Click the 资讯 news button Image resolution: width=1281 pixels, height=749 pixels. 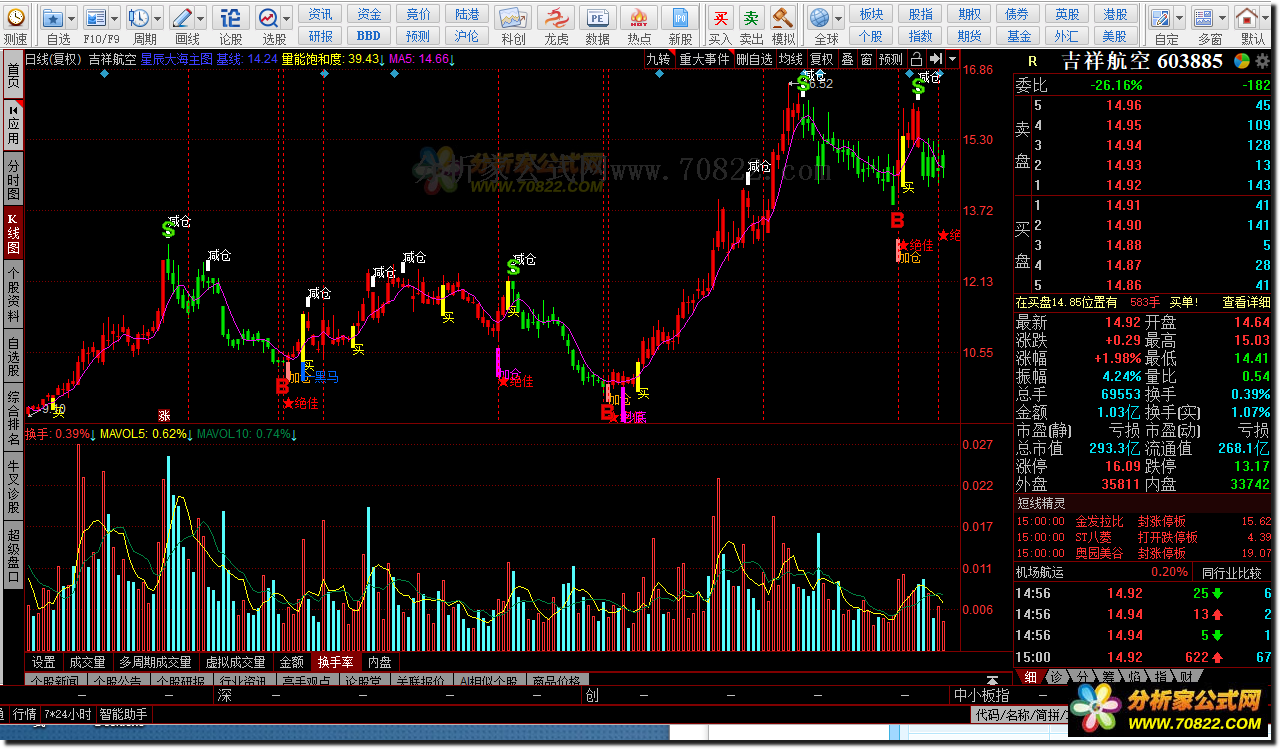(x=321, y=14)
